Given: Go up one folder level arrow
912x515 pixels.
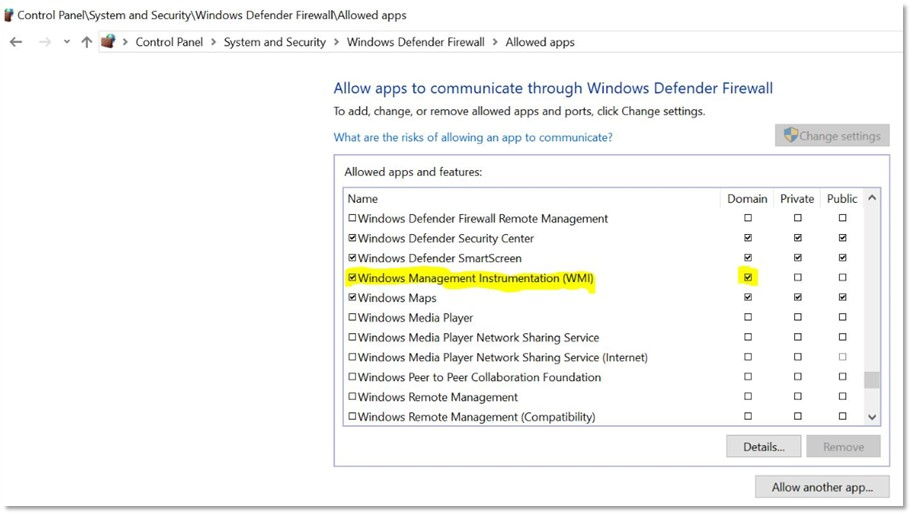Looking at the screenshot, I should click(x=87, y=42).
